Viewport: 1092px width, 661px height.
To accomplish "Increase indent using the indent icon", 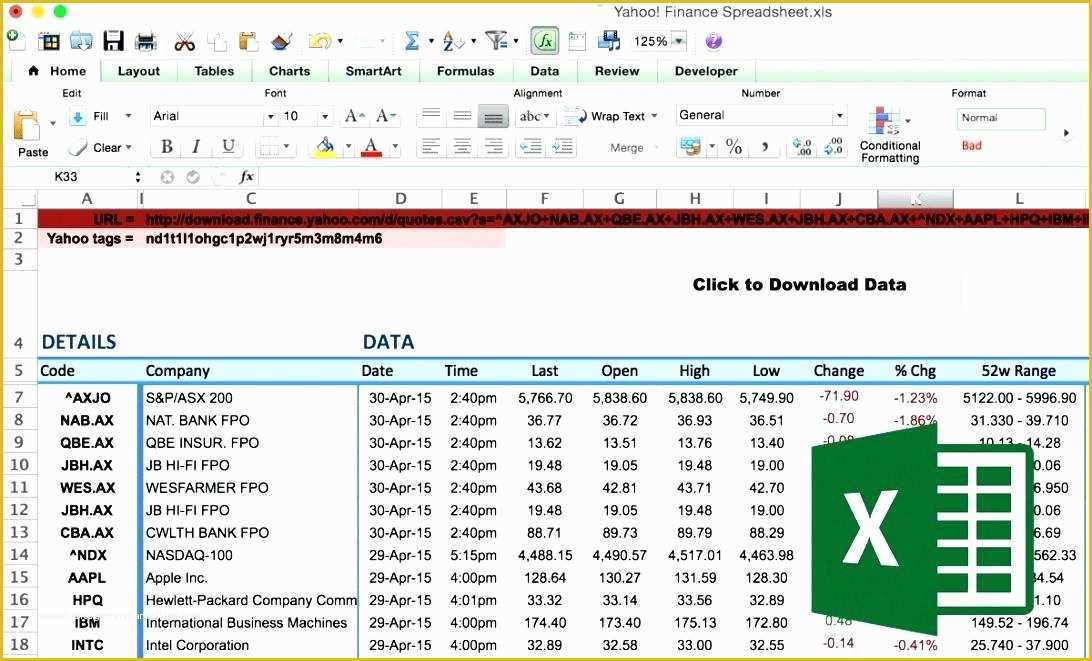I will [561, 147].
